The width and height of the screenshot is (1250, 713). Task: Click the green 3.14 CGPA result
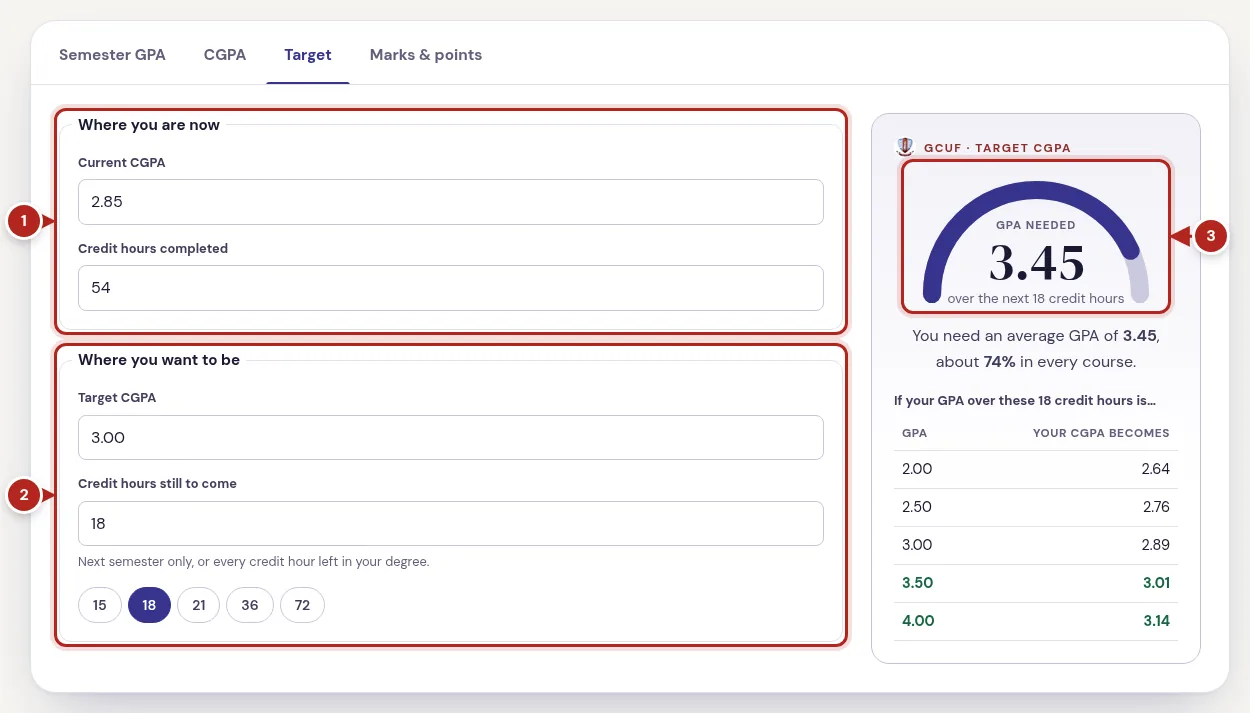(x=1156, y=621)
